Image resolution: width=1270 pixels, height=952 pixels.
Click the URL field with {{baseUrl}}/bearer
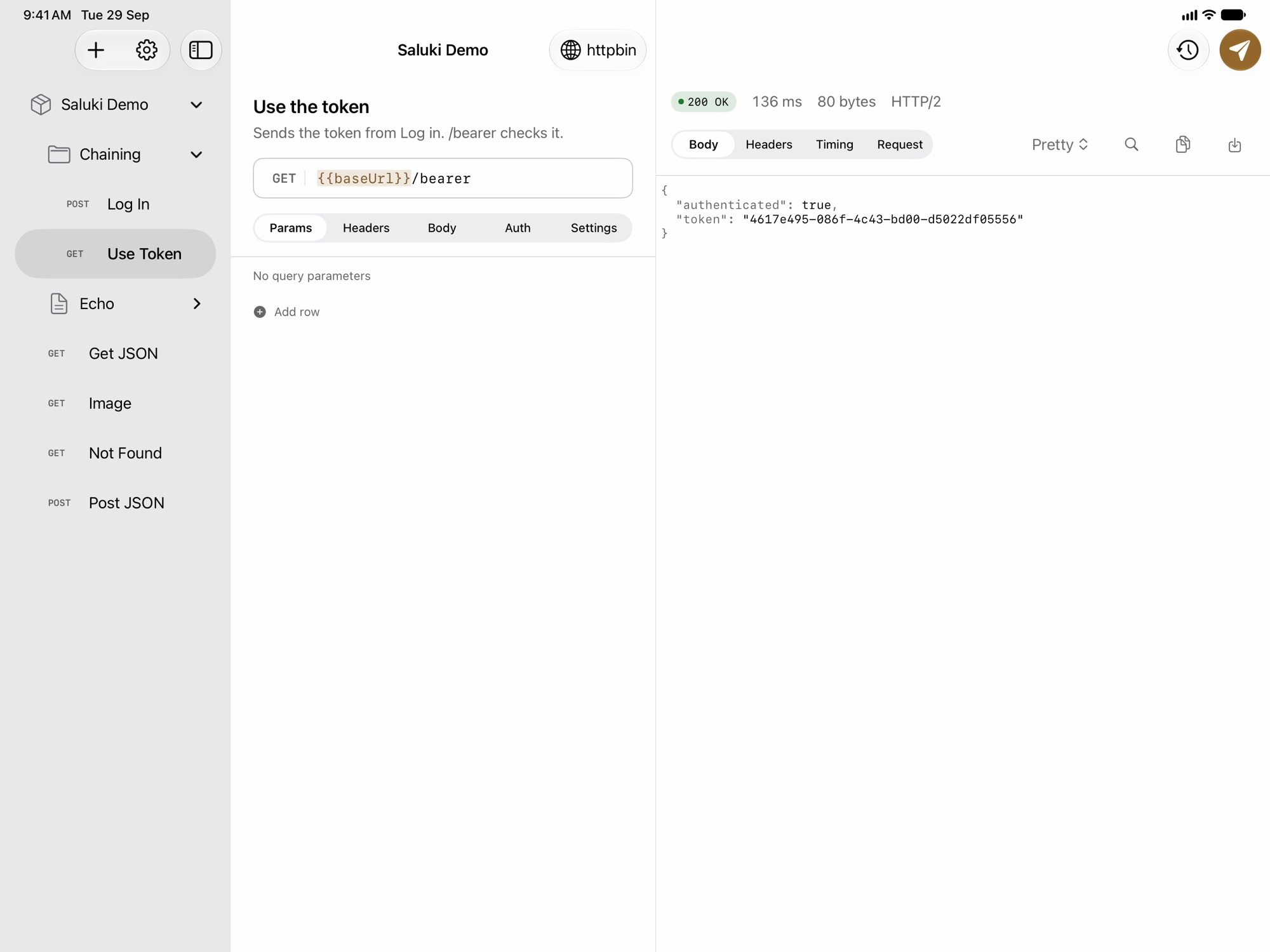443,178
